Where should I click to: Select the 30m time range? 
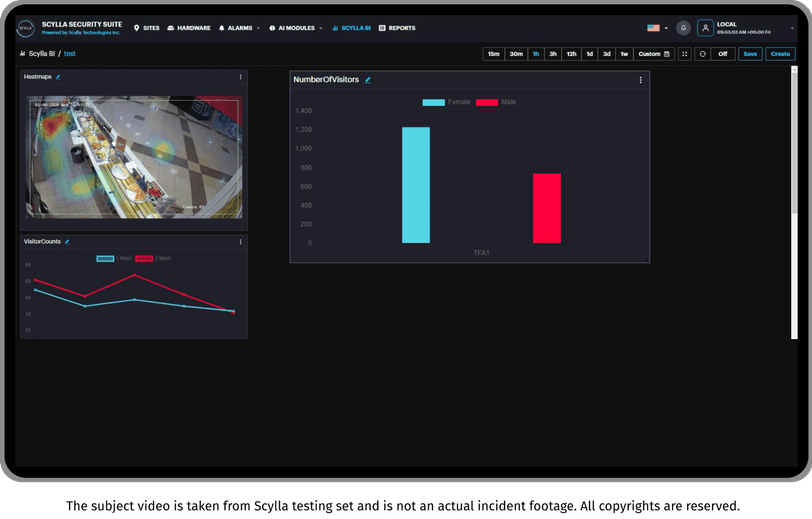click(516, 54)
